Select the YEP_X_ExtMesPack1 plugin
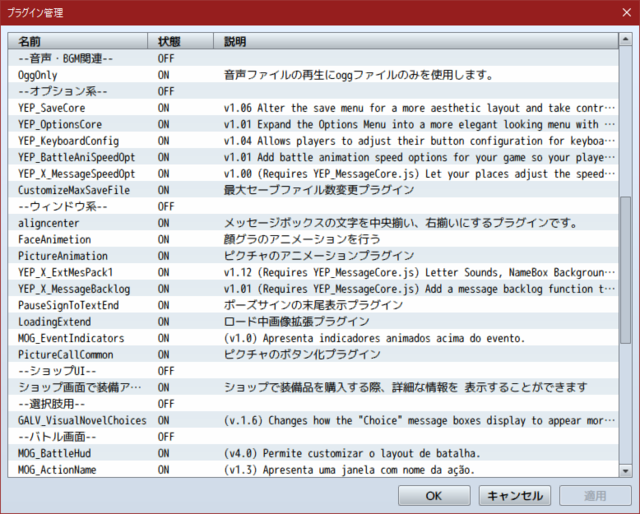The width and height of the screenshot is (640, 514). point(313,272)
